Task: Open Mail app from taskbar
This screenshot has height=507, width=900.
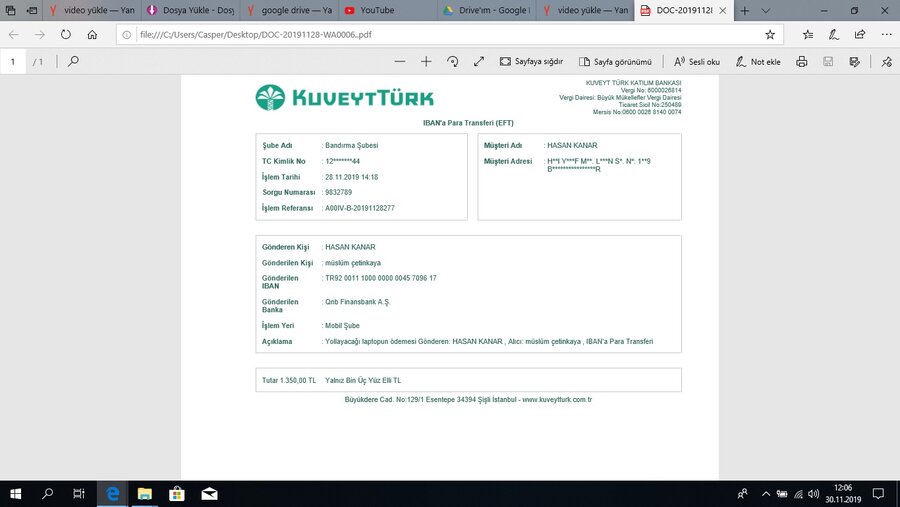Action: click(210, 494)
